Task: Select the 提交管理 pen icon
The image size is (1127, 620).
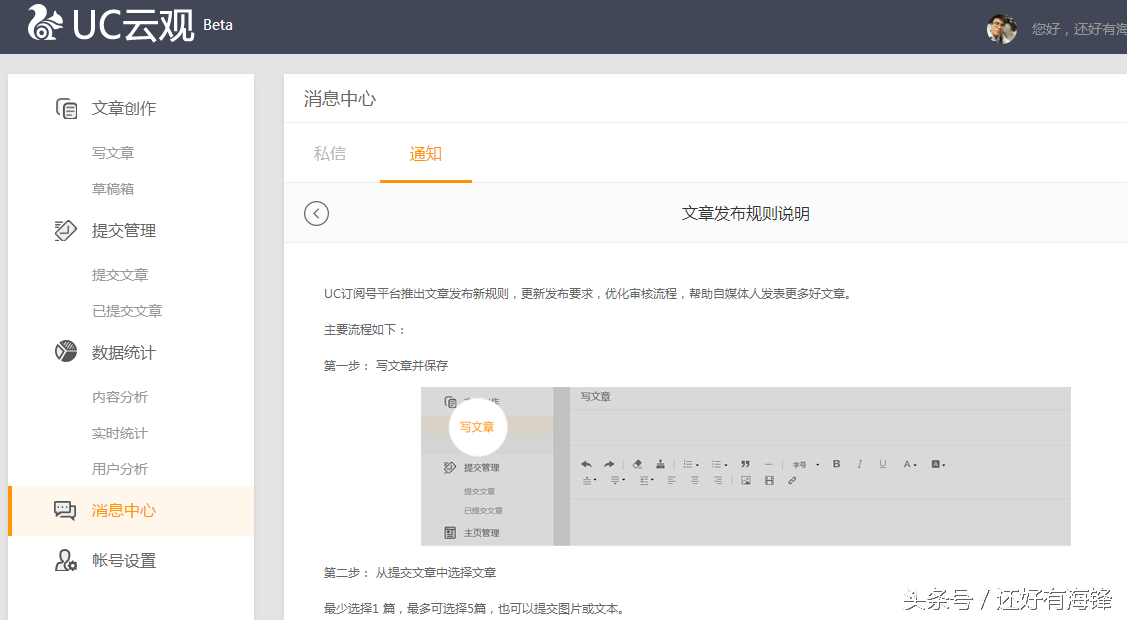Action: point(65,230)
